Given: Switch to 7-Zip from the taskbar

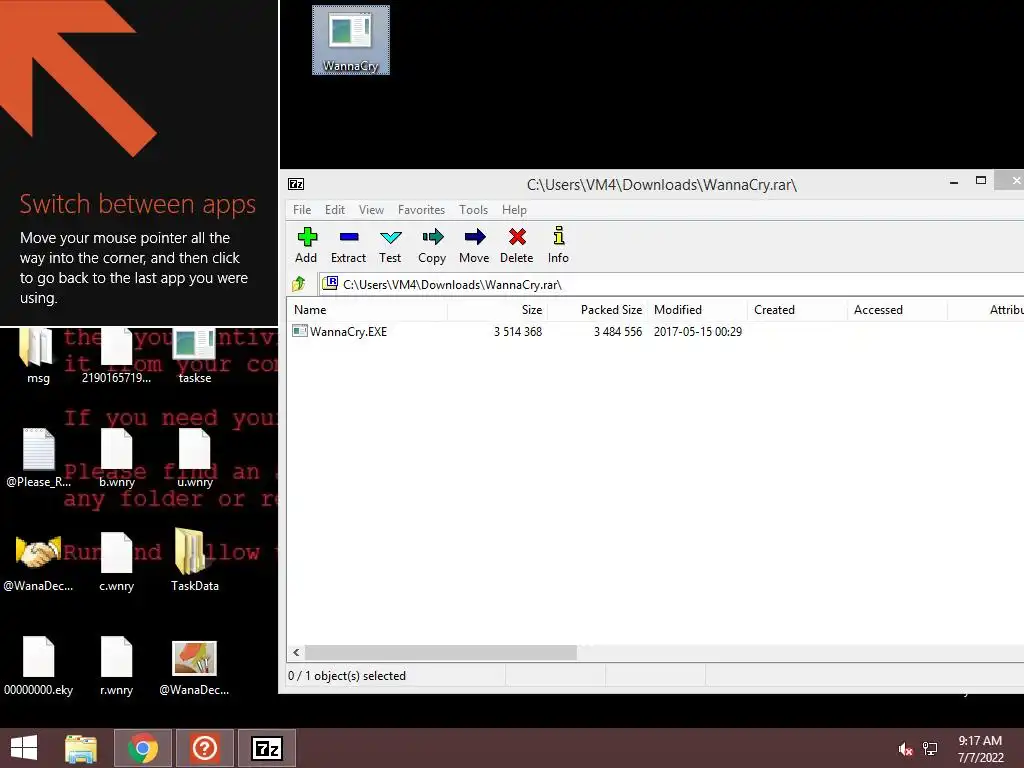Looking at the screenshot, I should 266,748.
